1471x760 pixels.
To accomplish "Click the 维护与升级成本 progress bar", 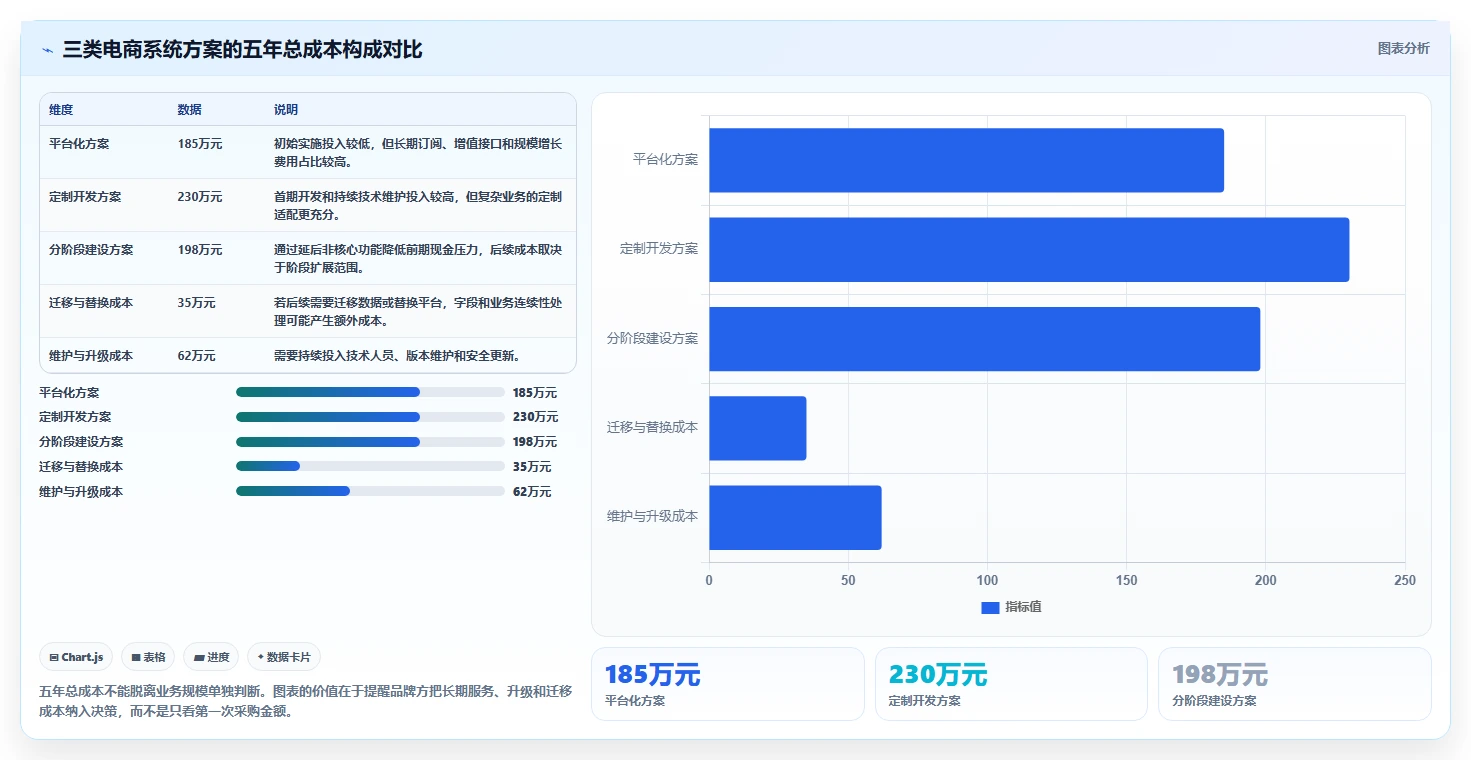I will point(370,491).
